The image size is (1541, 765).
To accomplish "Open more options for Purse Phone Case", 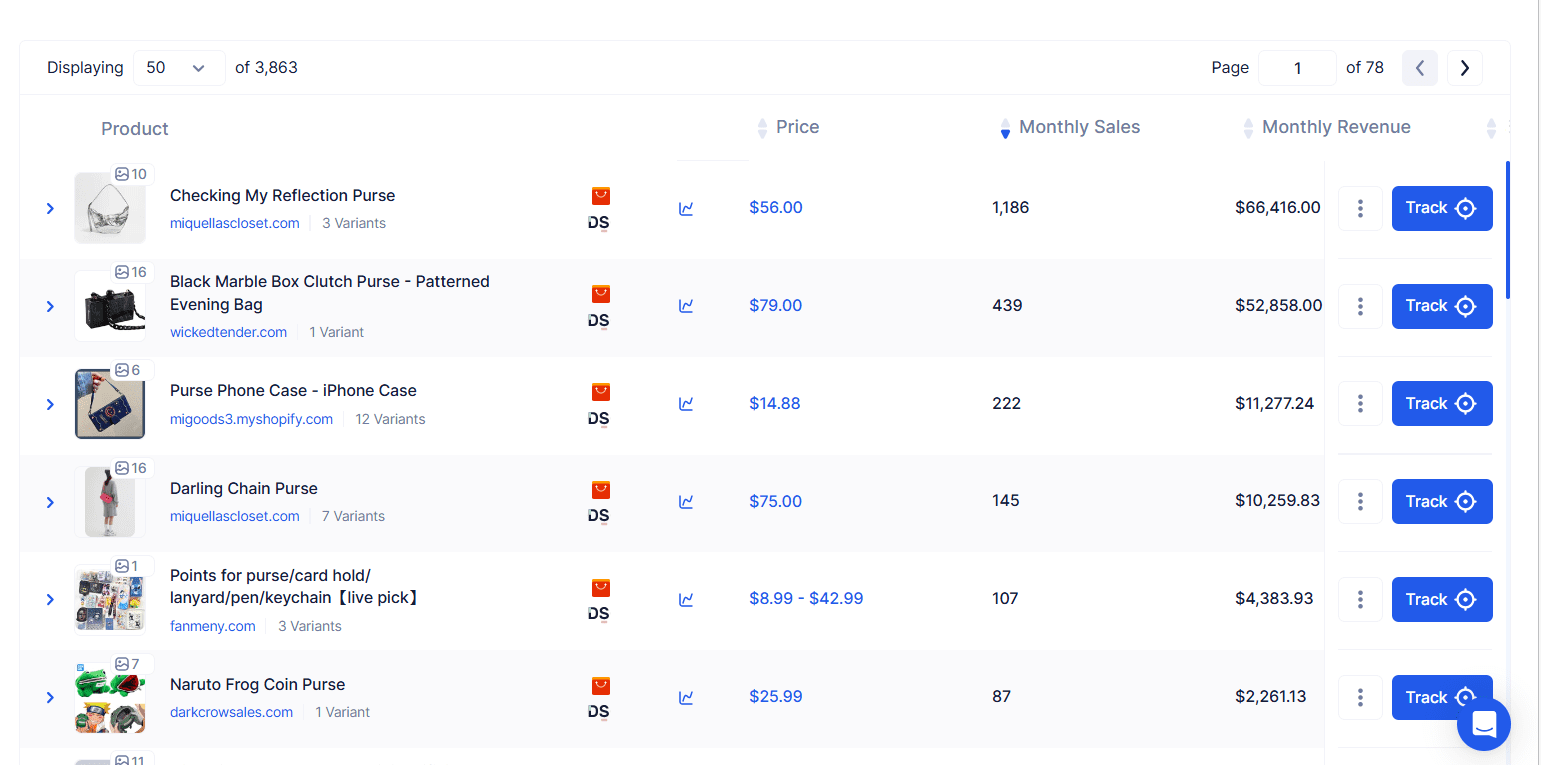I will coord(1360,403).
